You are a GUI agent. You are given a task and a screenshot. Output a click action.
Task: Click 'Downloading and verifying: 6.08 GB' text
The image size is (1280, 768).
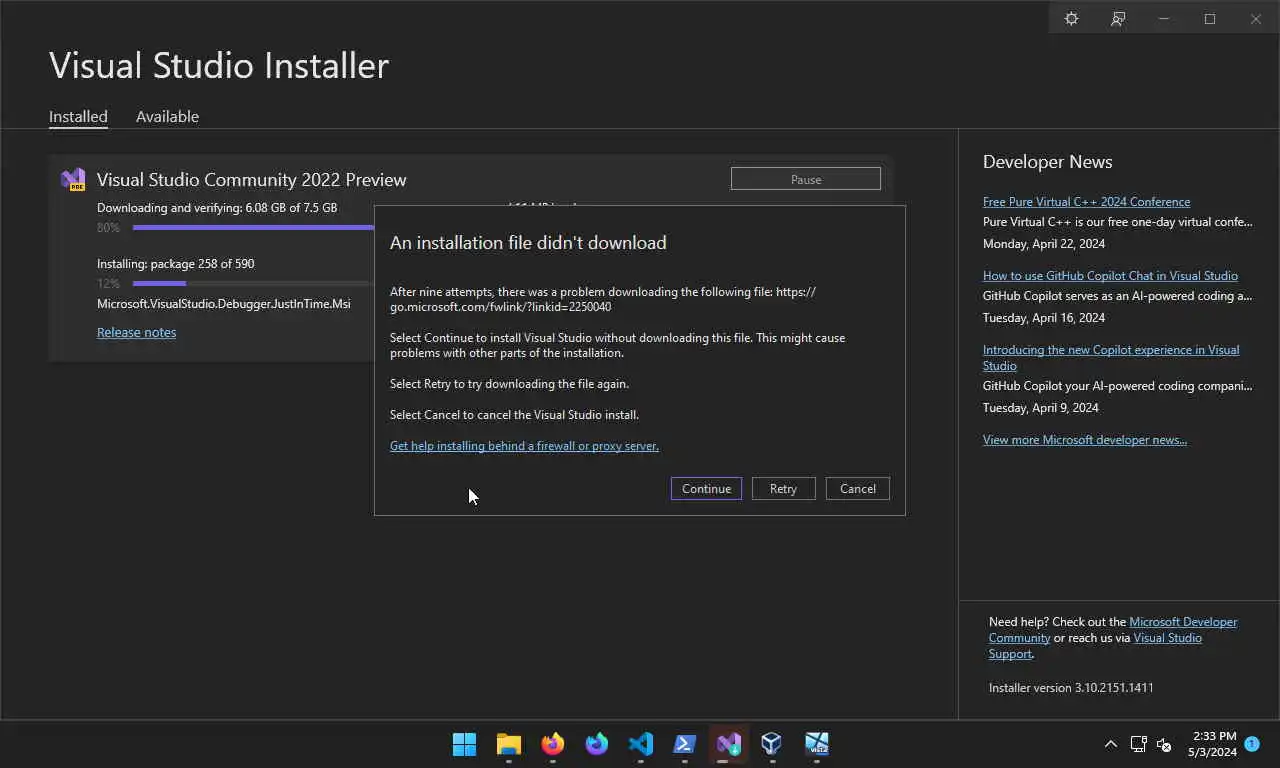217,208
